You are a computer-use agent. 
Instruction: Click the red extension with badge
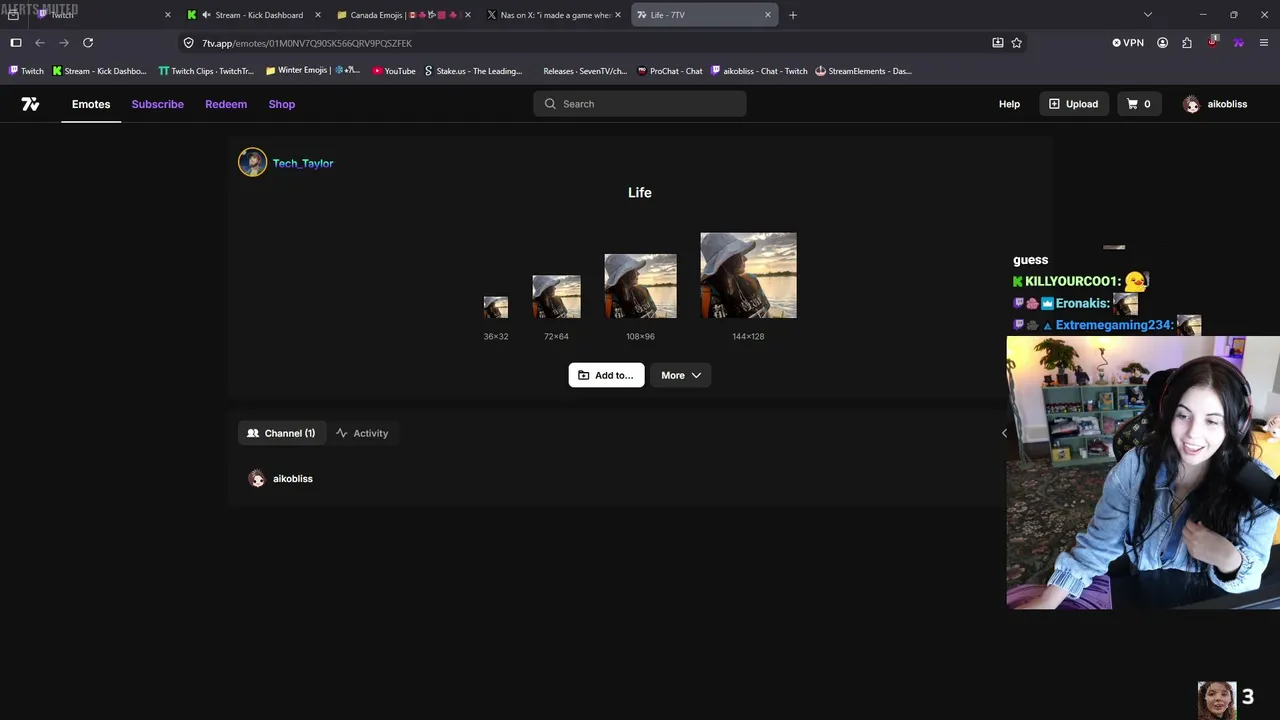1212,42
